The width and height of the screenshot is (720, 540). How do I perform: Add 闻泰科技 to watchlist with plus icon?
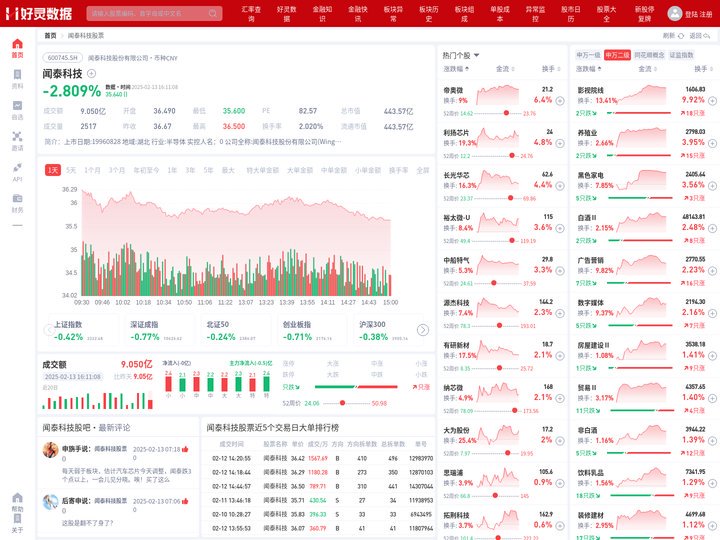tap(91, 73)
